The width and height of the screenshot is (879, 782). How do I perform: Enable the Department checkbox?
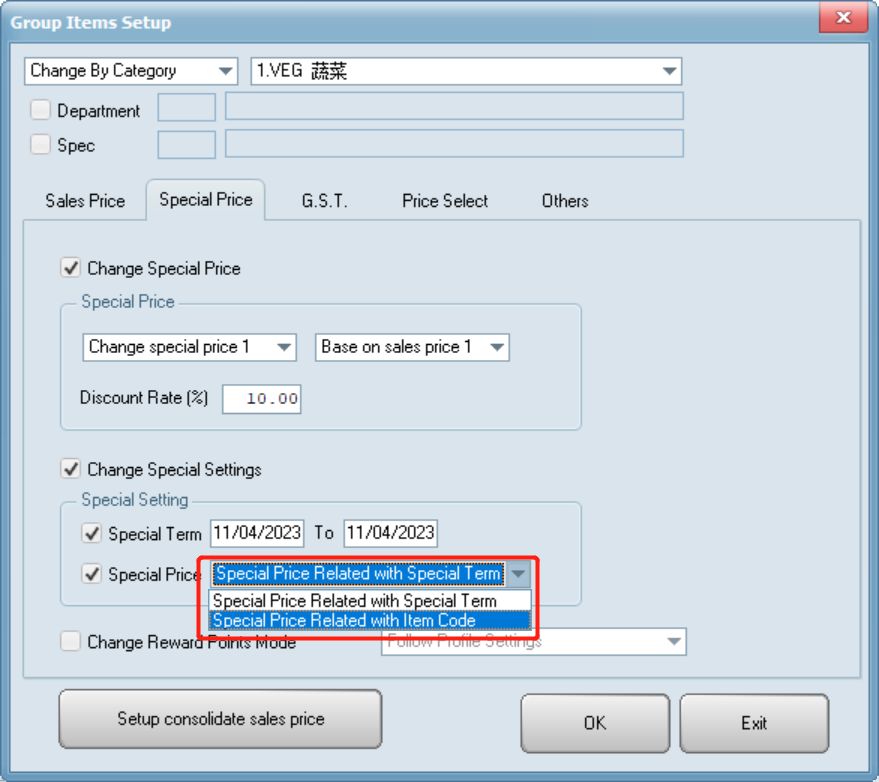point(41,110)
